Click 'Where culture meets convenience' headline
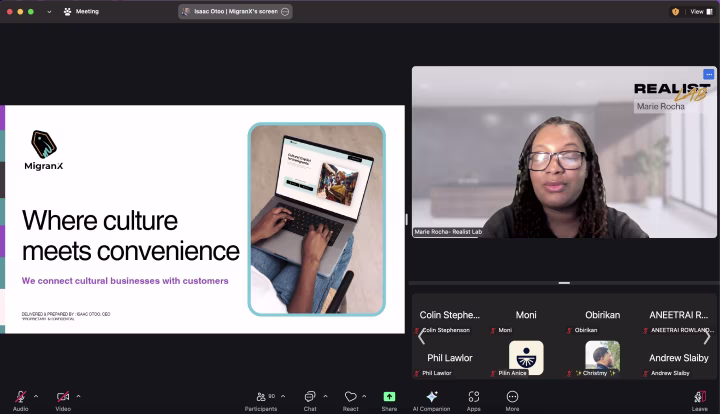Screen dimensions: 720x414 131,236
